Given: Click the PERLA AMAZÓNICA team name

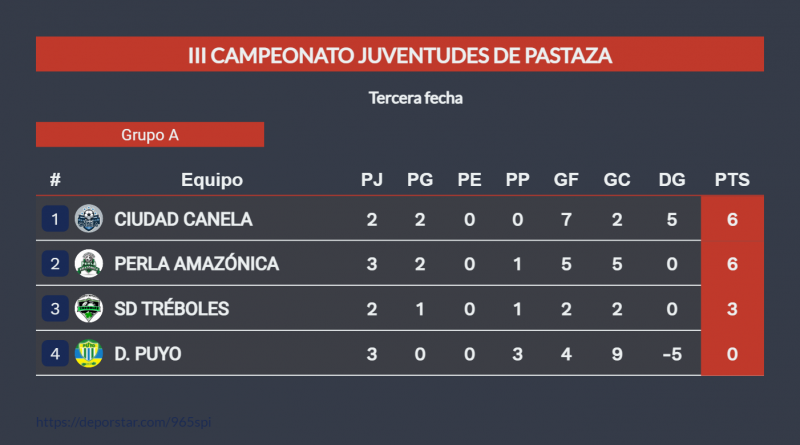Looking at the screenshot, I should point(196,264).
